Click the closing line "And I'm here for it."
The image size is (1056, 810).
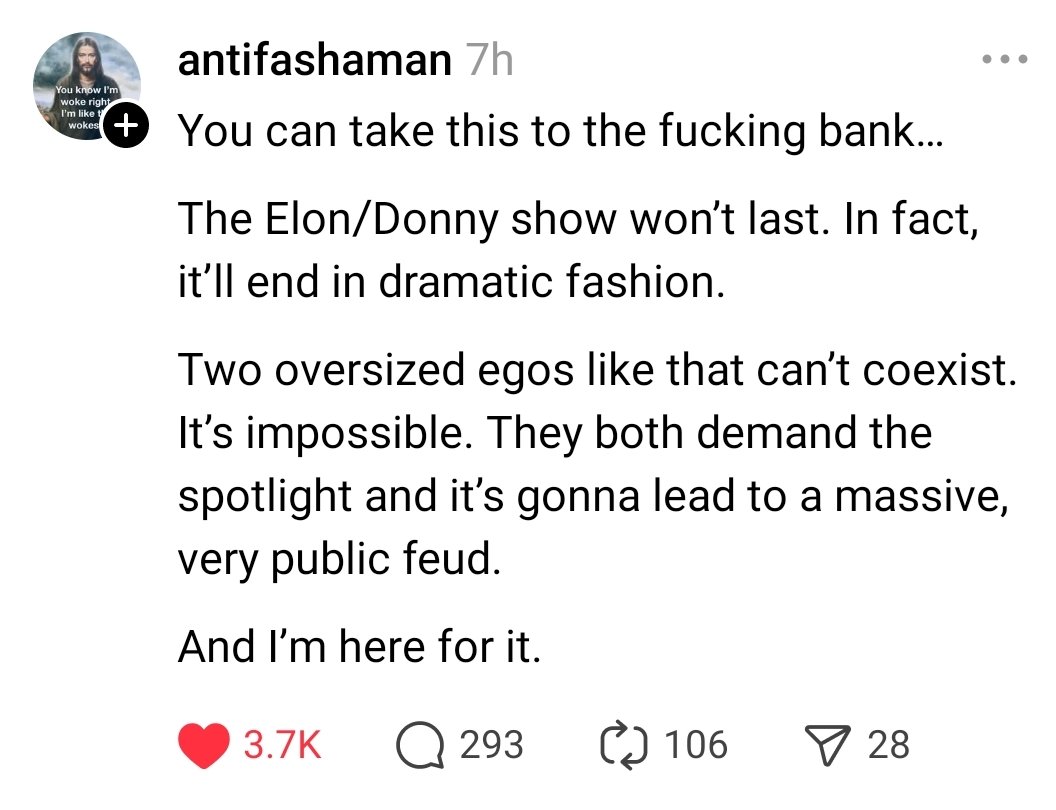tap(360, 648)
